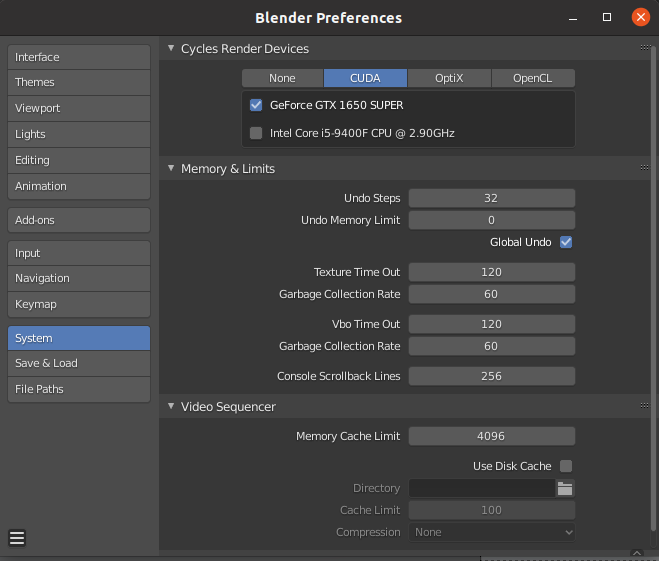659x561 pixels.
Task: Toggle the Global Undo checkbox
Action: (x=566, y=242)
